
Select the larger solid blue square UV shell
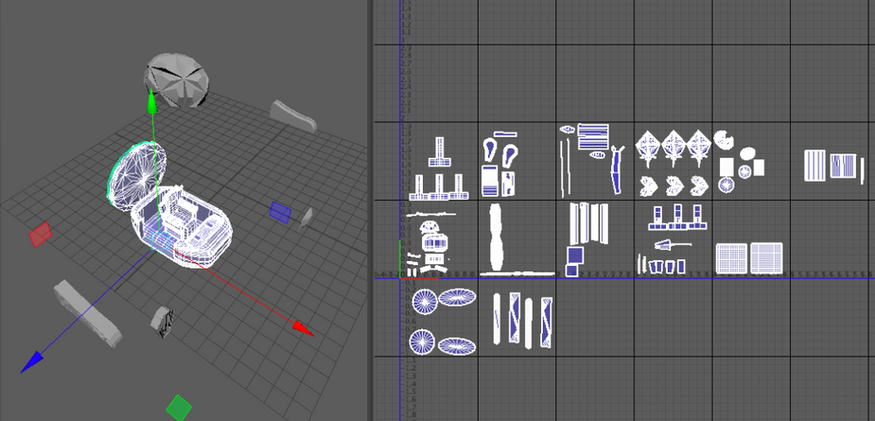tap(575, 256)
